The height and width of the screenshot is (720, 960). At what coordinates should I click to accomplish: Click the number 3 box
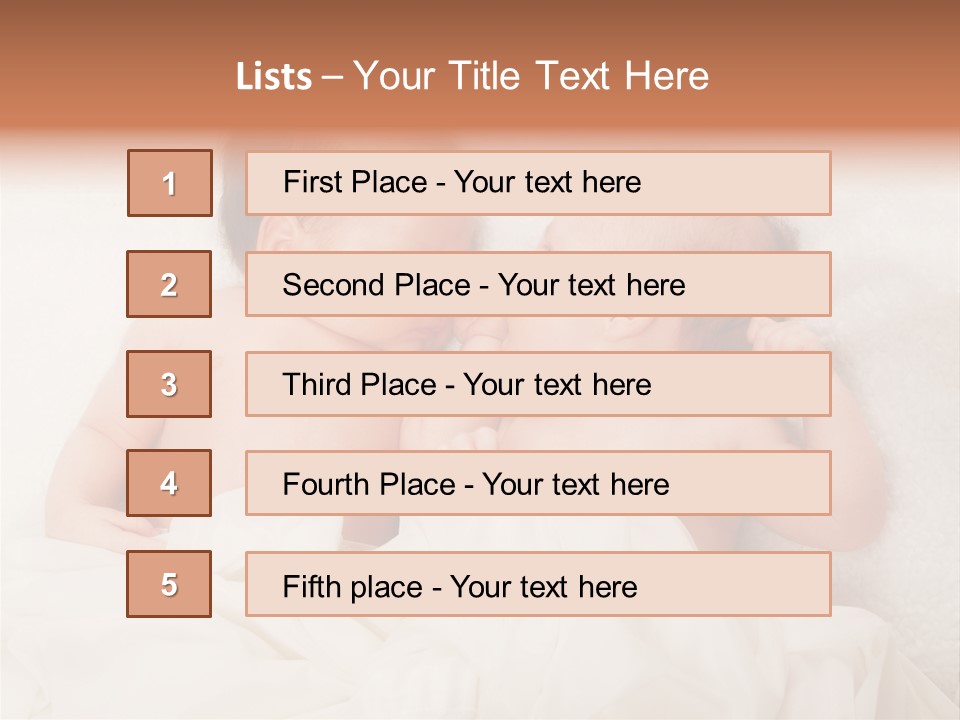[169, 384]
